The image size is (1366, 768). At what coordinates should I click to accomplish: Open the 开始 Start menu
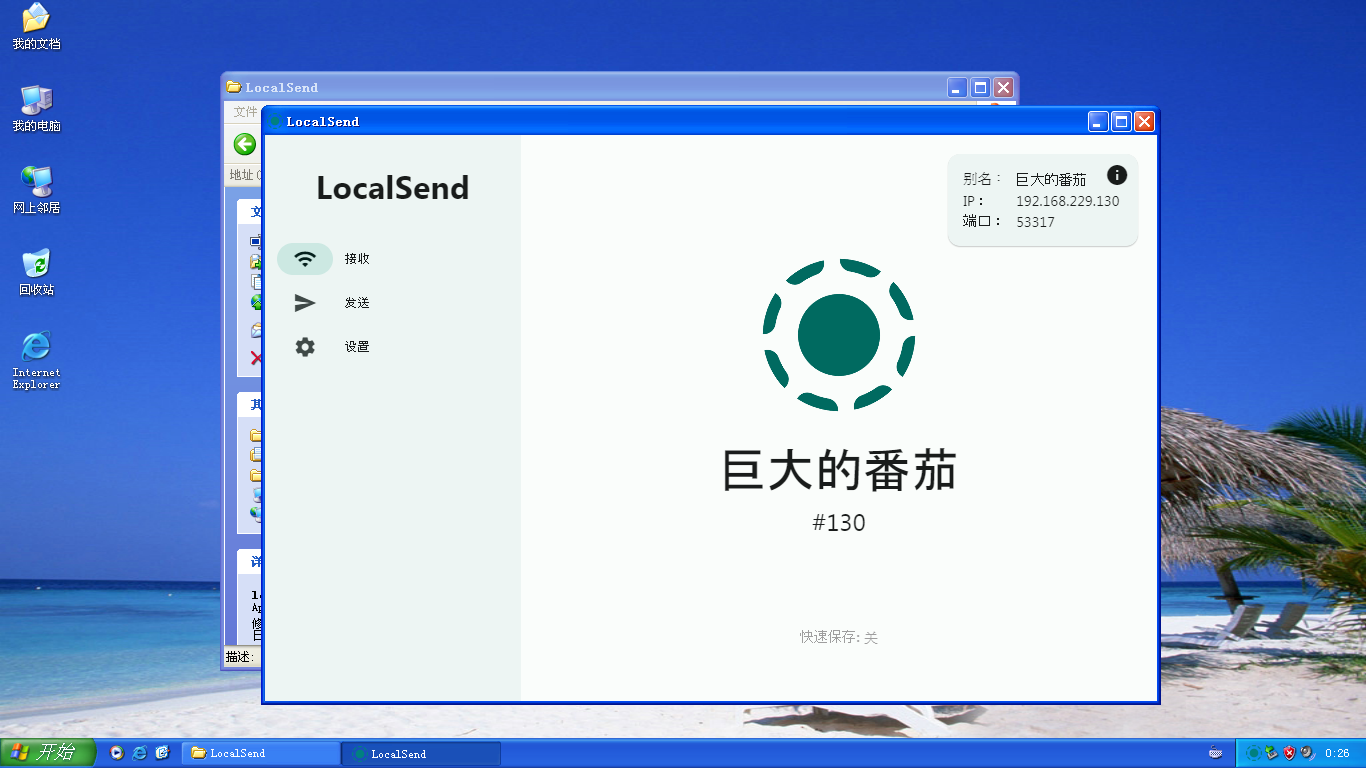point(48,753)
